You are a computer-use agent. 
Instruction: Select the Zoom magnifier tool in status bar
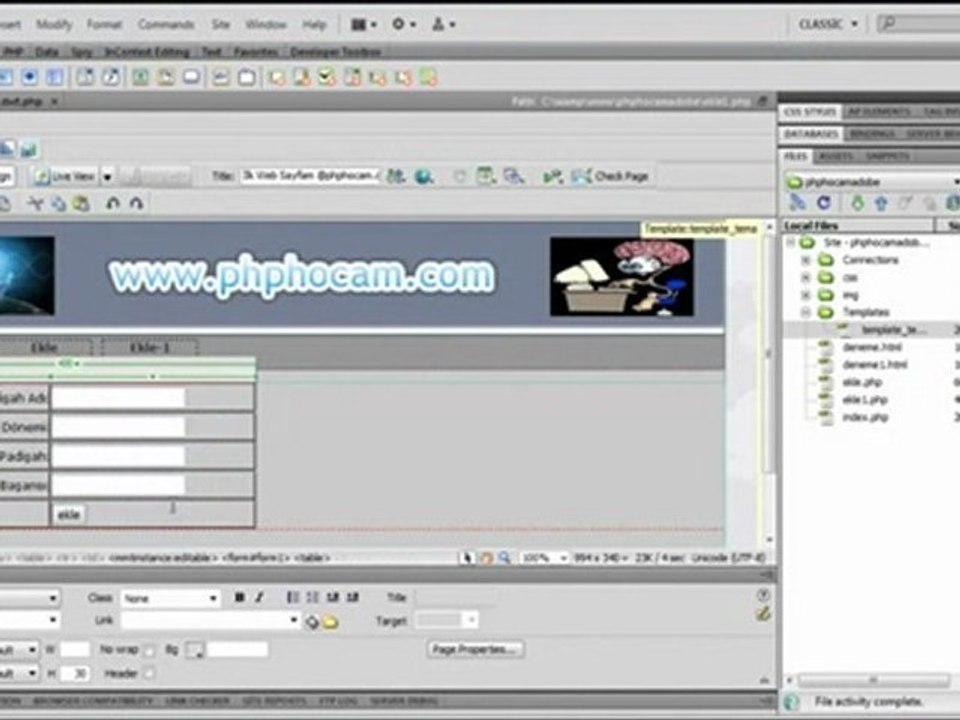[x=504, y=558]
